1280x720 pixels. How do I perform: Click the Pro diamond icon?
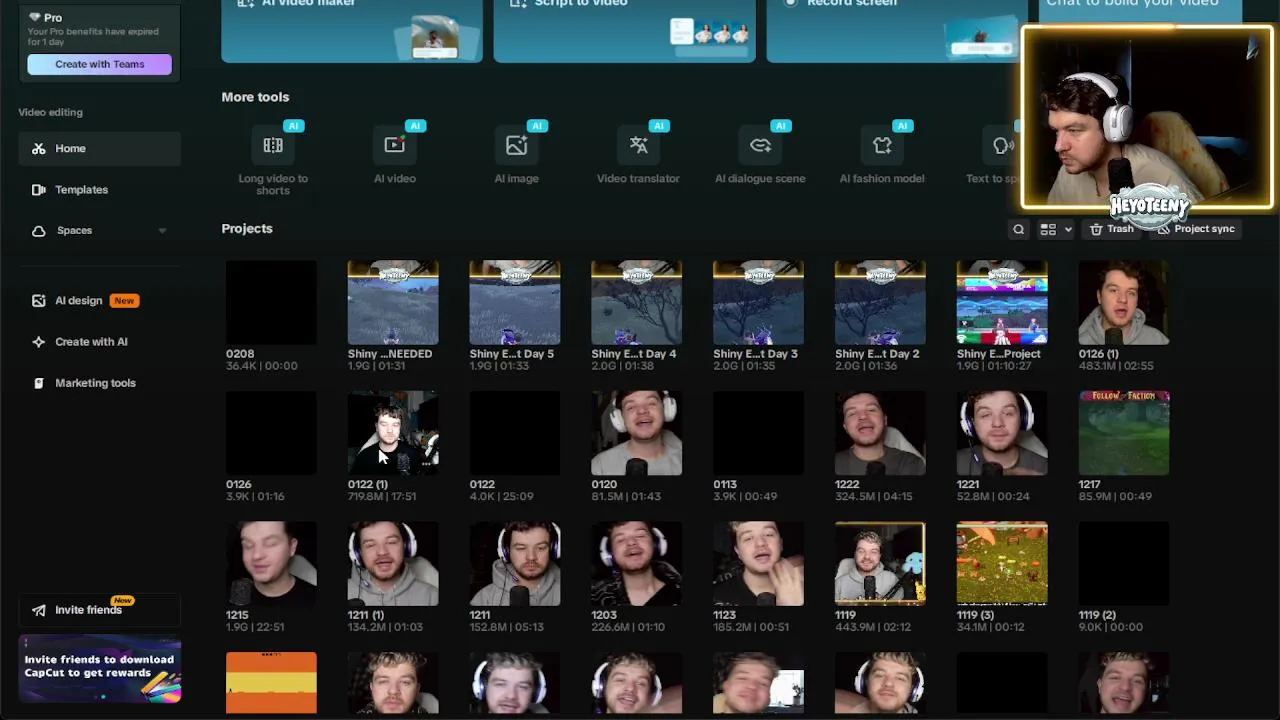coord(35,17)
